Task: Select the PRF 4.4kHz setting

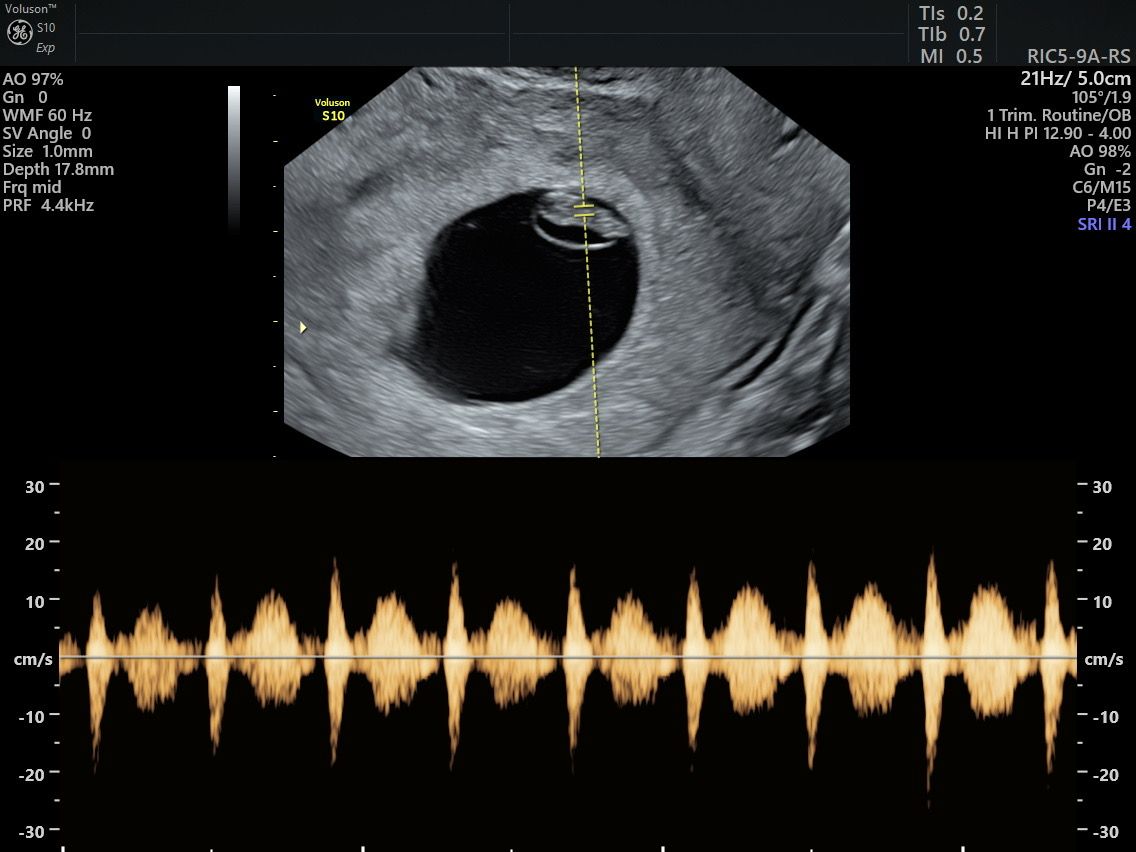Action: click(x=49, y=205)
